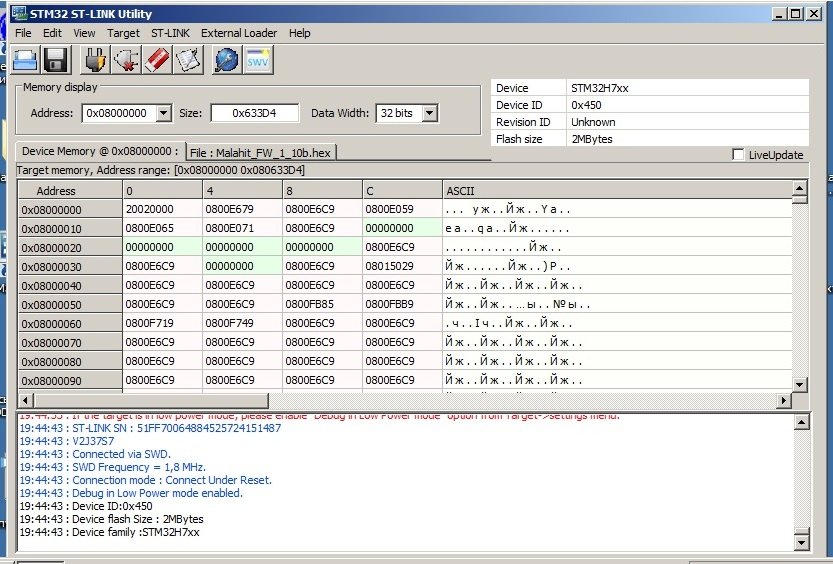Expand the Address dropdown arrow
The height and width of the screenshot is (564, 833).
(164, 113)
